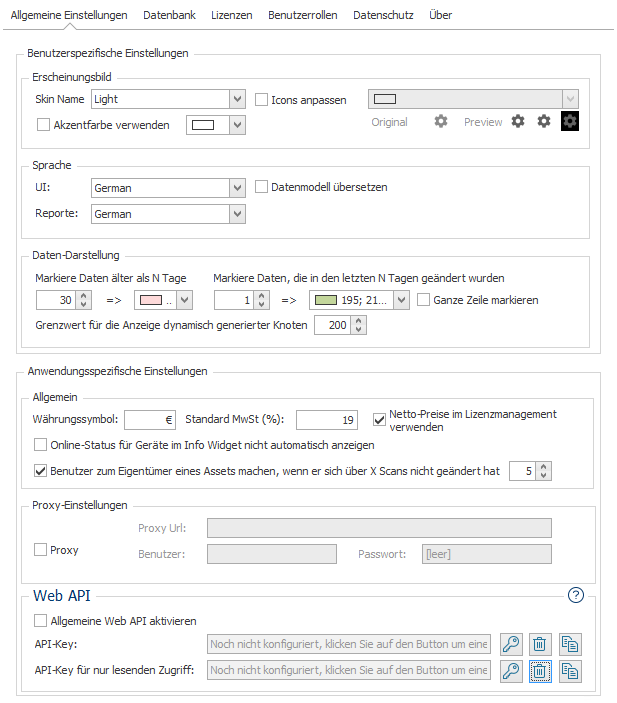Click second Preview gear icon
This screenshot has height=703, width=617.
pyautogui.click(x=544, y=121)
